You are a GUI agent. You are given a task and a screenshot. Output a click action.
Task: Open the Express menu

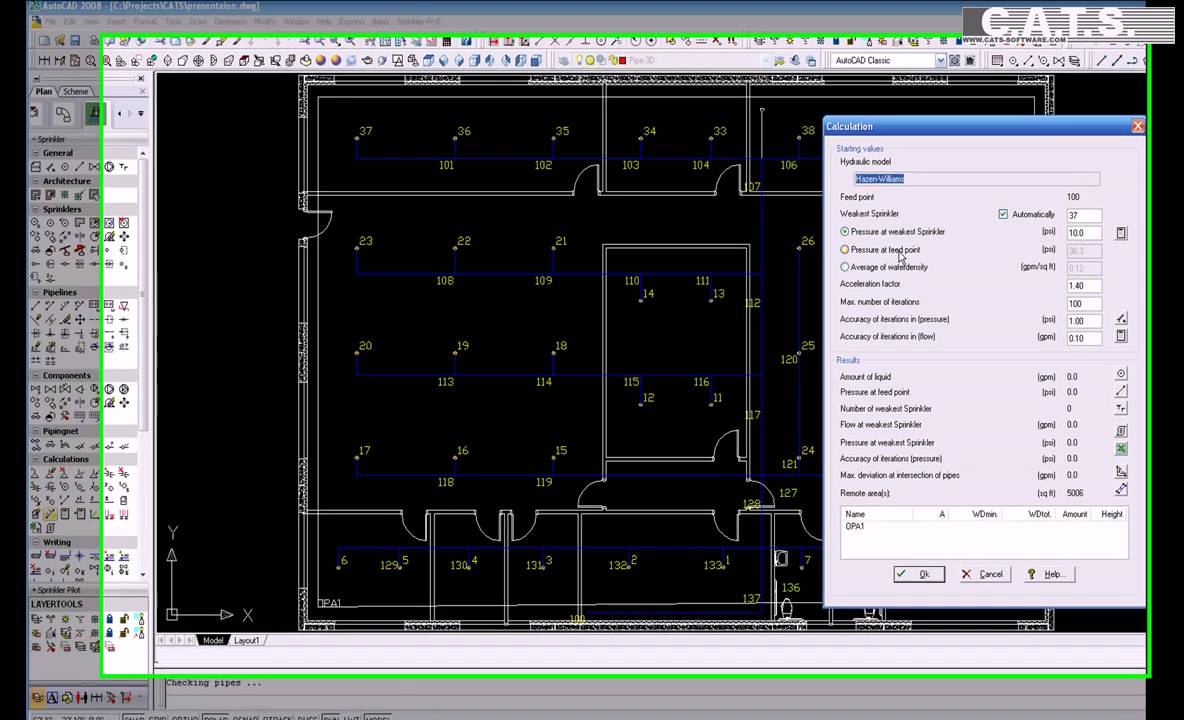[x=351, y=22]
